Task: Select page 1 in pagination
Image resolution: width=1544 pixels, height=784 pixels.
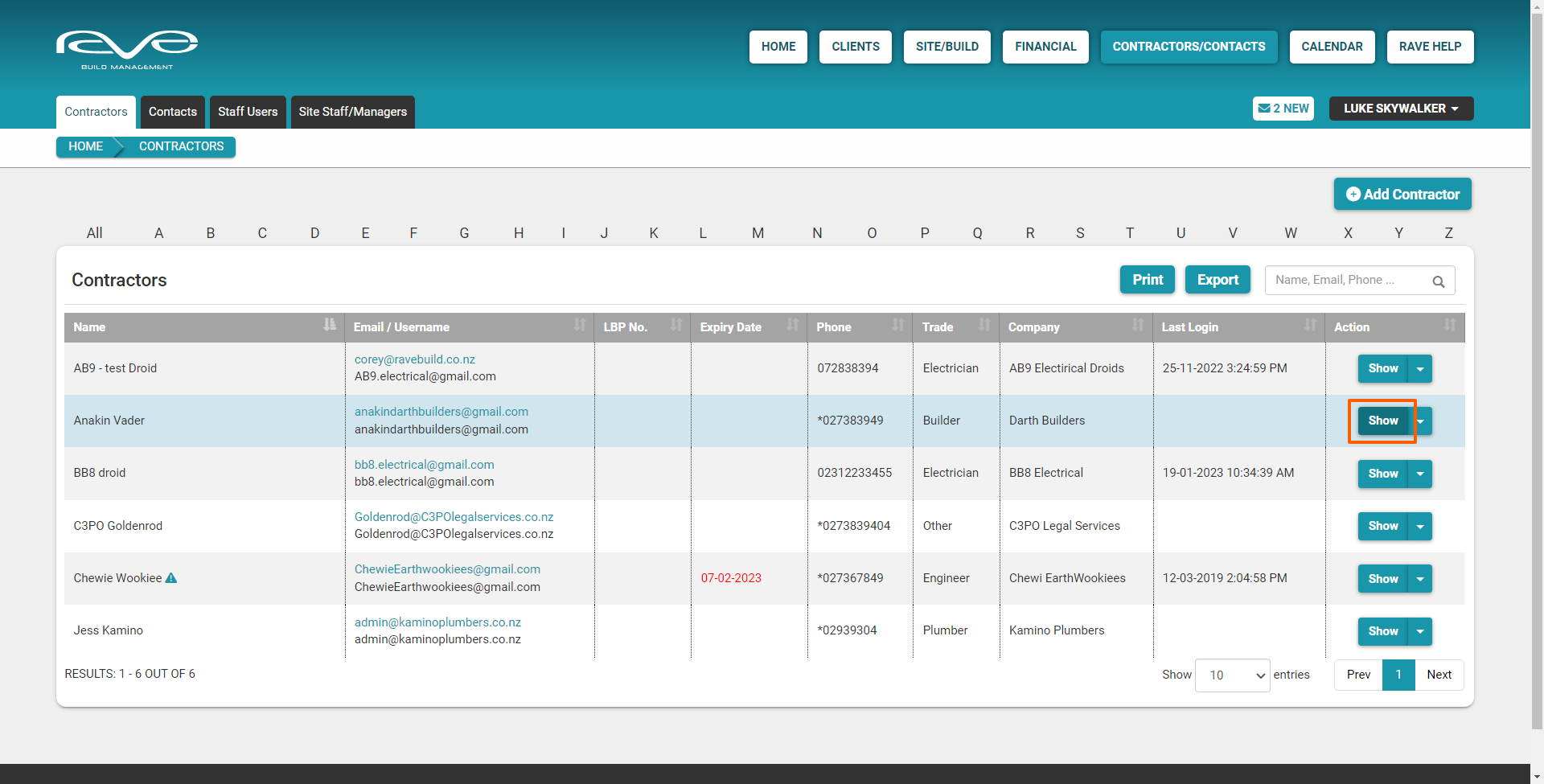Action: (1398, 675)
